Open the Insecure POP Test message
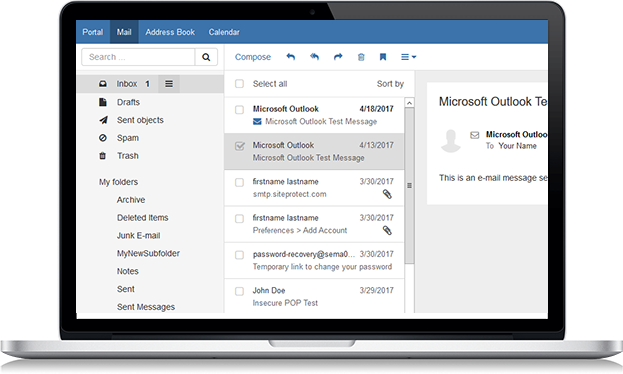 tap(314, 296)
